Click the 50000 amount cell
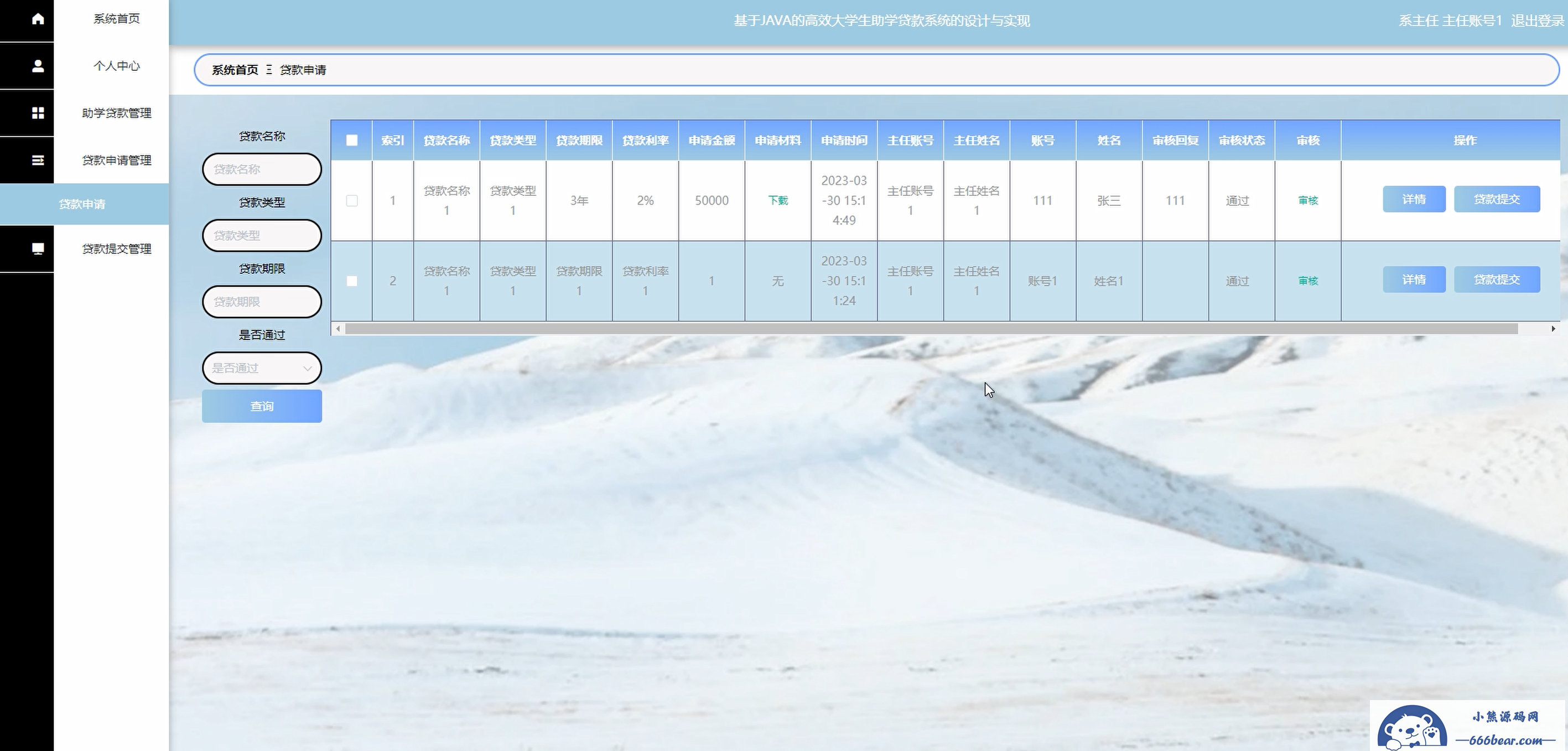This screenshot has height=751, width=1568. pyautogui.click(x=712, y=200)
